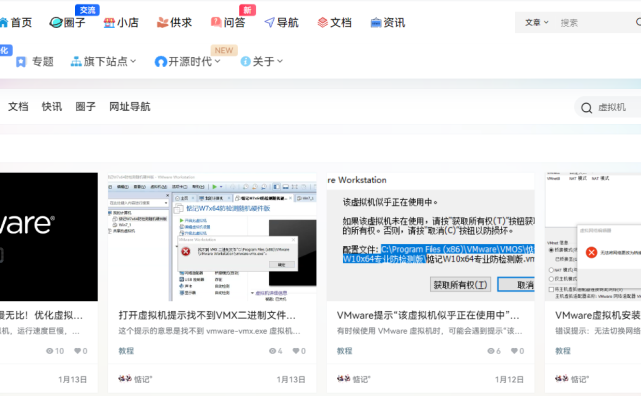
Task: Switch to the 网址导航 filter tab
Action: (x=130, y=107)
